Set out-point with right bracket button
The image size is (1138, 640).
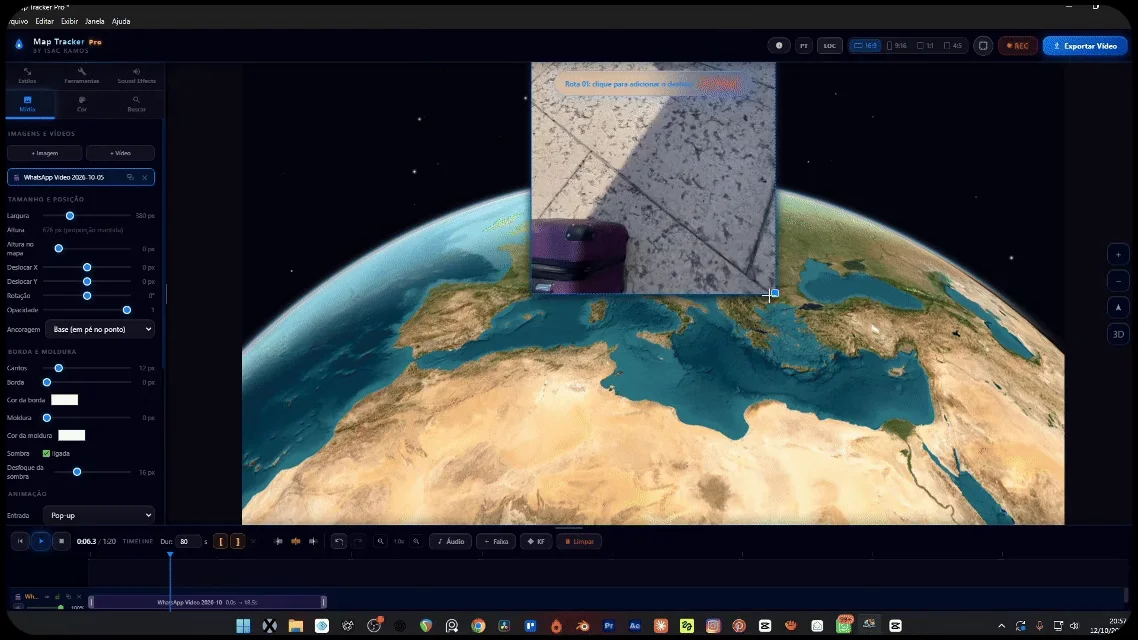coord(237,541)
